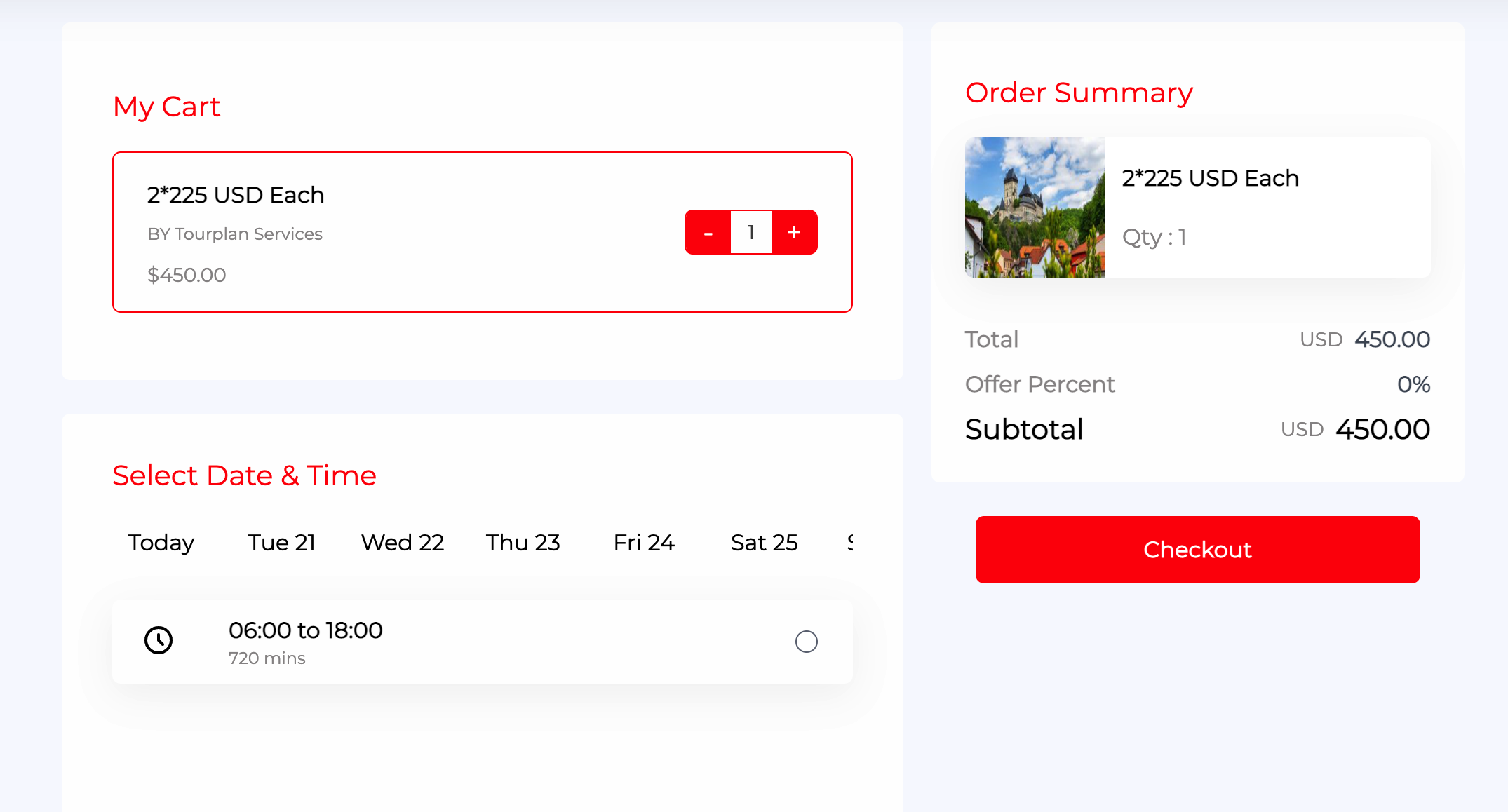This screenshot has width=1508, height=812.
Task: Click the Select Date & Time heading
Action: point(244,475)
